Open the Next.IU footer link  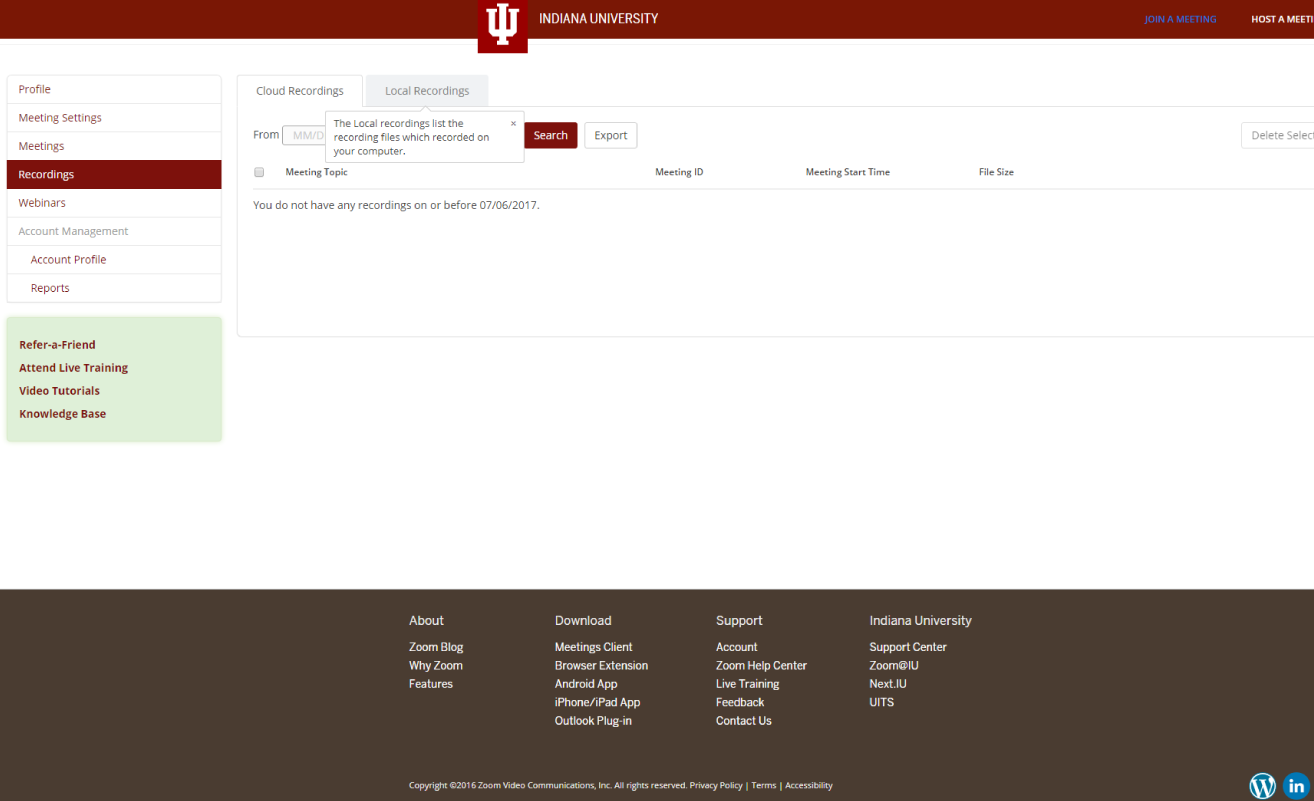pos(888,684)
